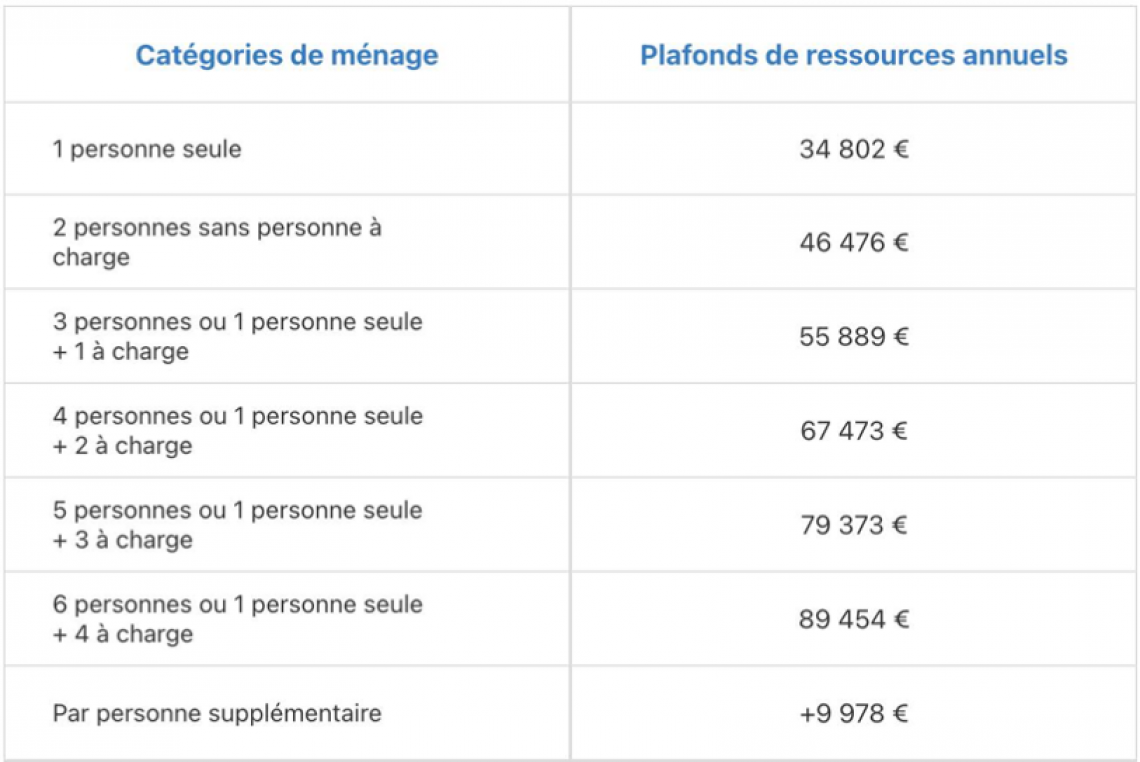Click the "5 personnes ou 1 personne seule" line
This screenshot has width=1140, height=762.
pos(238,510)
